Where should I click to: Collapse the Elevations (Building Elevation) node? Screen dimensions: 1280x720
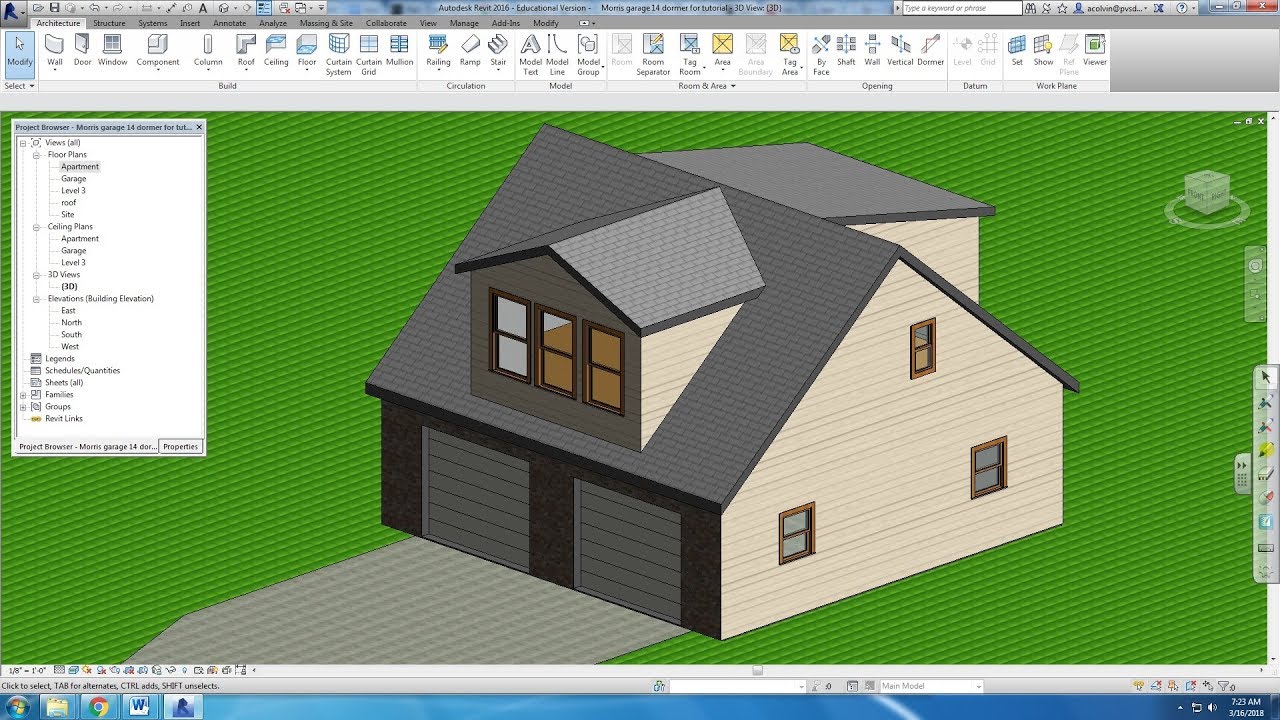point(36,299)
